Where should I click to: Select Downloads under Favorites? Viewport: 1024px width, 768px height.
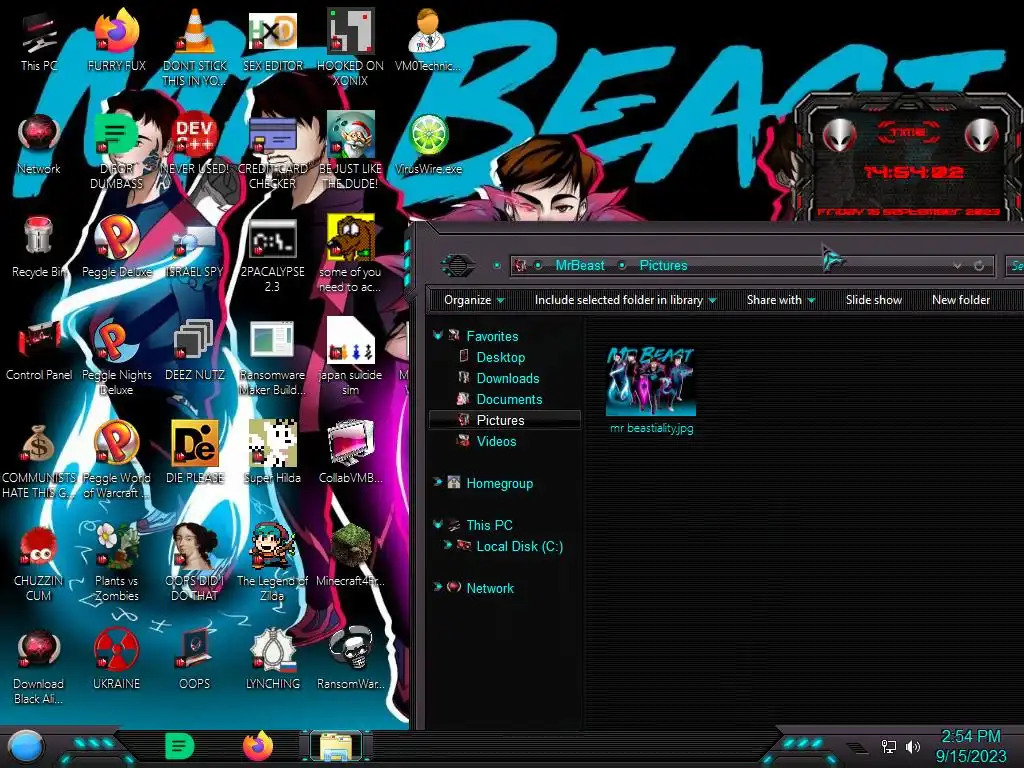point(507,378)
